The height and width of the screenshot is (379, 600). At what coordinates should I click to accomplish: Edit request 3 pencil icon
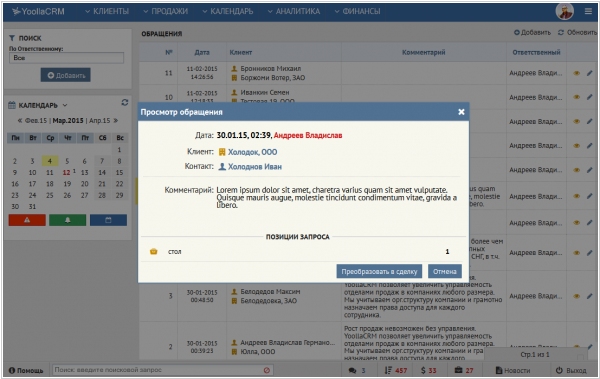[590, 296]
